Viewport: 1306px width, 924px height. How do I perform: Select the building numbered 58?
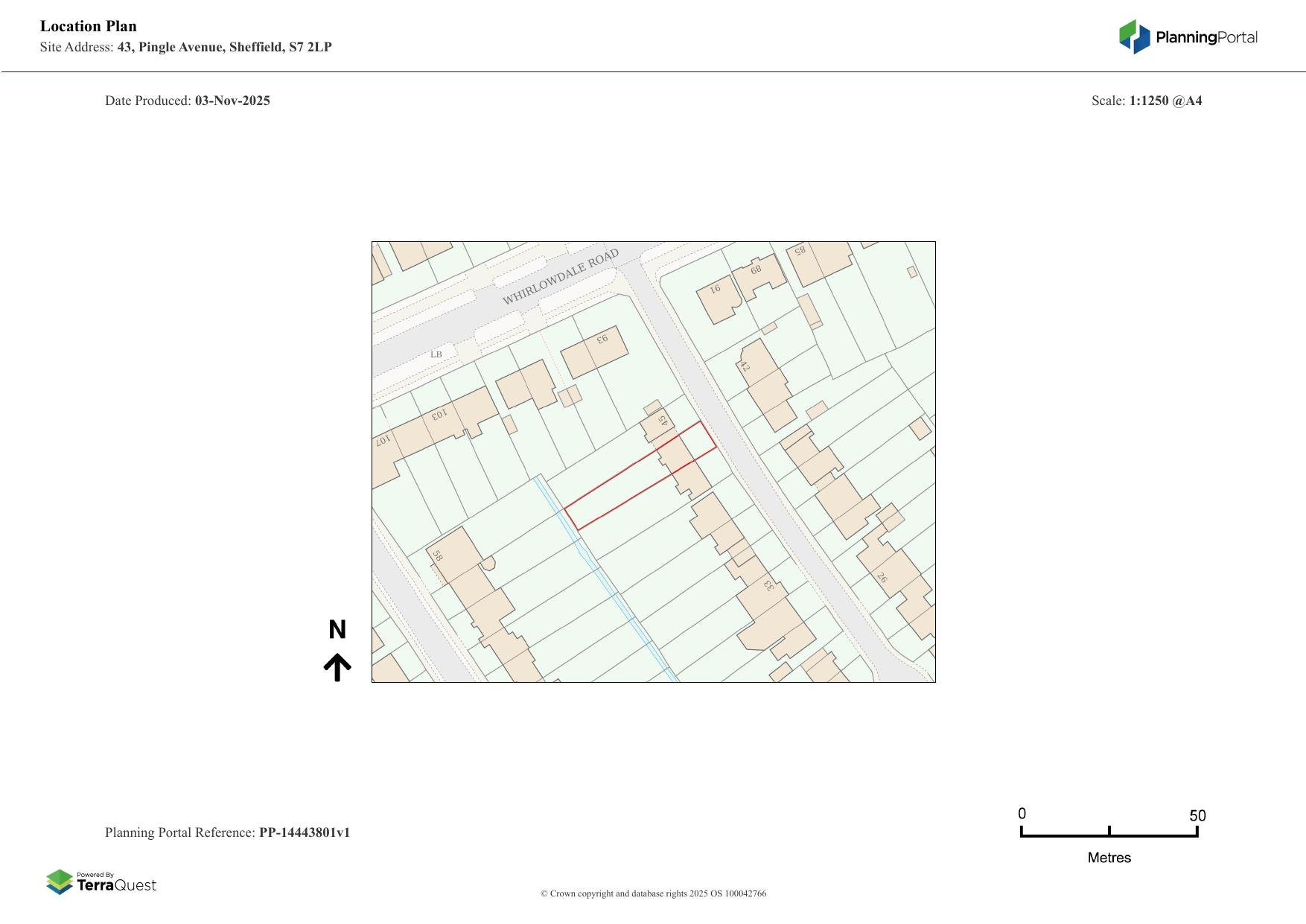[452, 555]
